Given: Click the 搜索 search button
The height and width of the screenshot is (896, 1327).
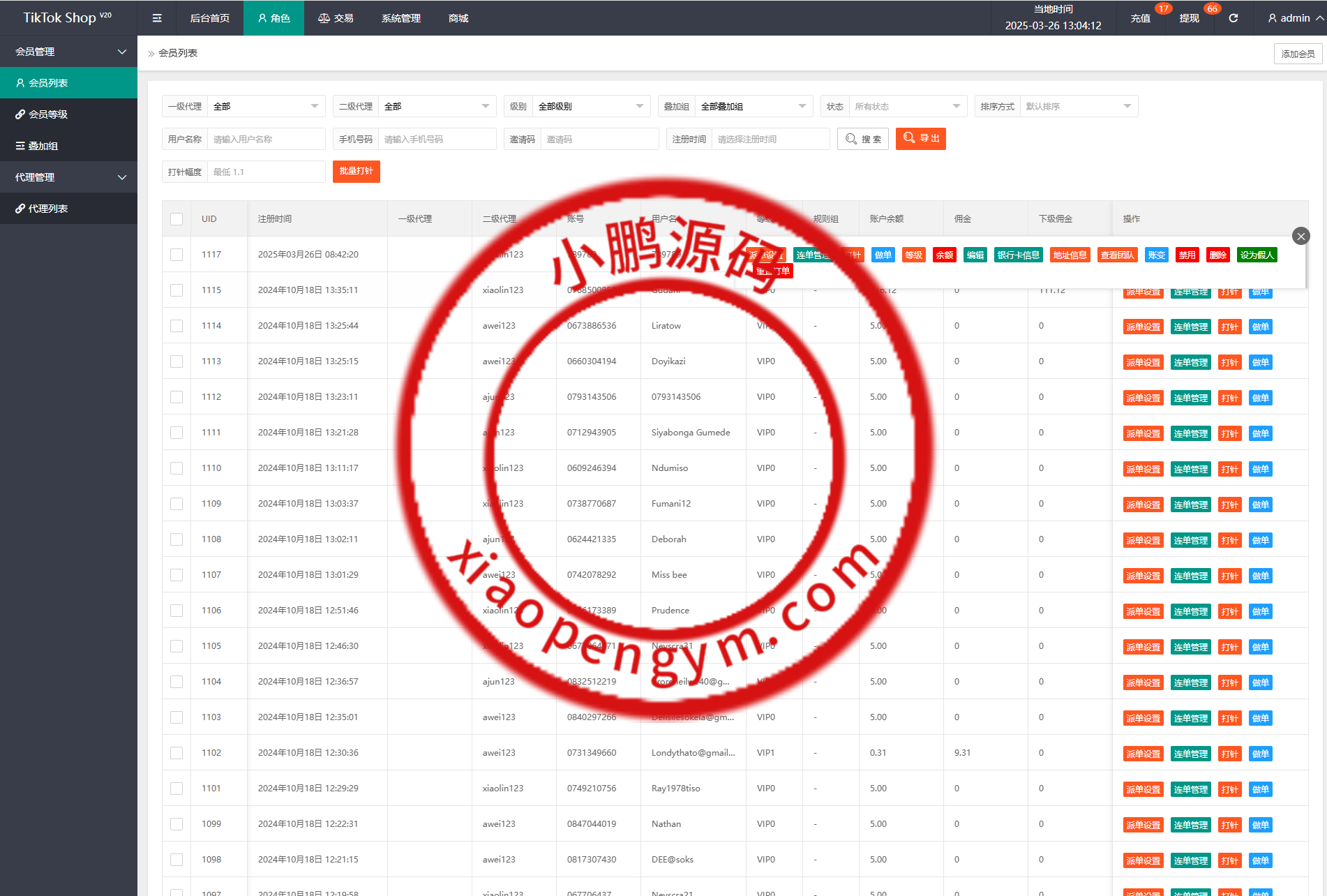Looking at the screenshot, I should point(863,139).
